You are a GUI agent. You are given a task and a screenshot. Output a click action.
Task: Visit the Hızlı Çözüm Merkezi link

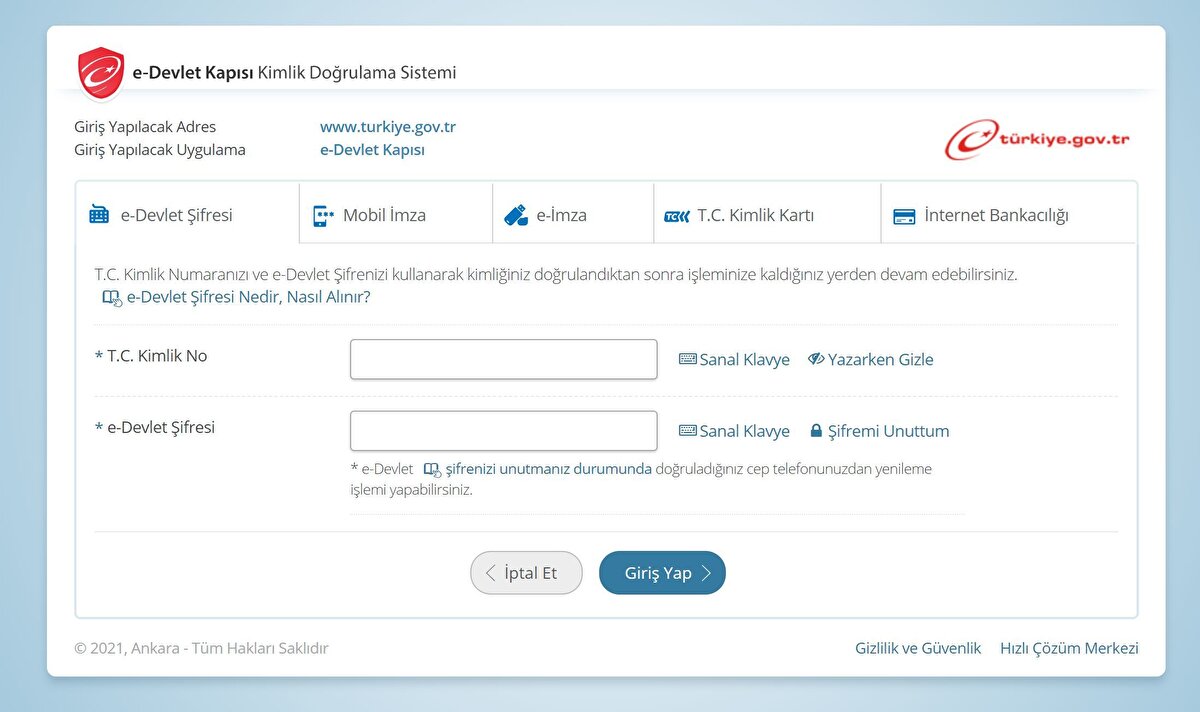tap(1069, 648)
